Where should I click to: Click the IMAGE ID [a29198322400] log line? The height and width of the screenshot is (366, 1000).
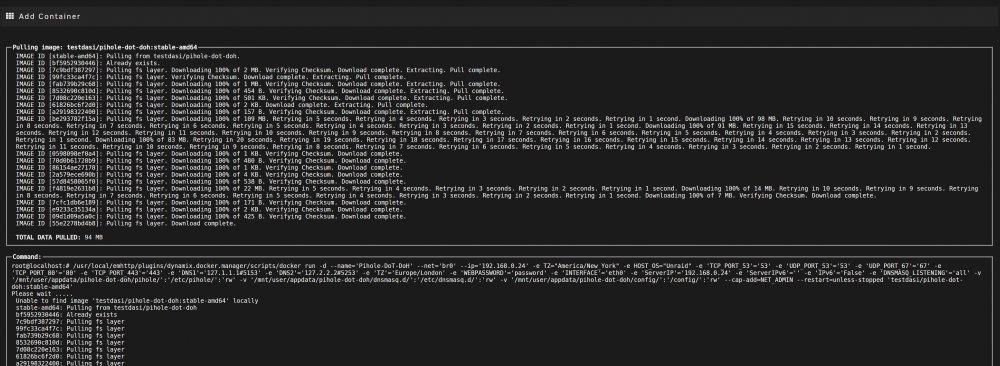coord(260,112)
